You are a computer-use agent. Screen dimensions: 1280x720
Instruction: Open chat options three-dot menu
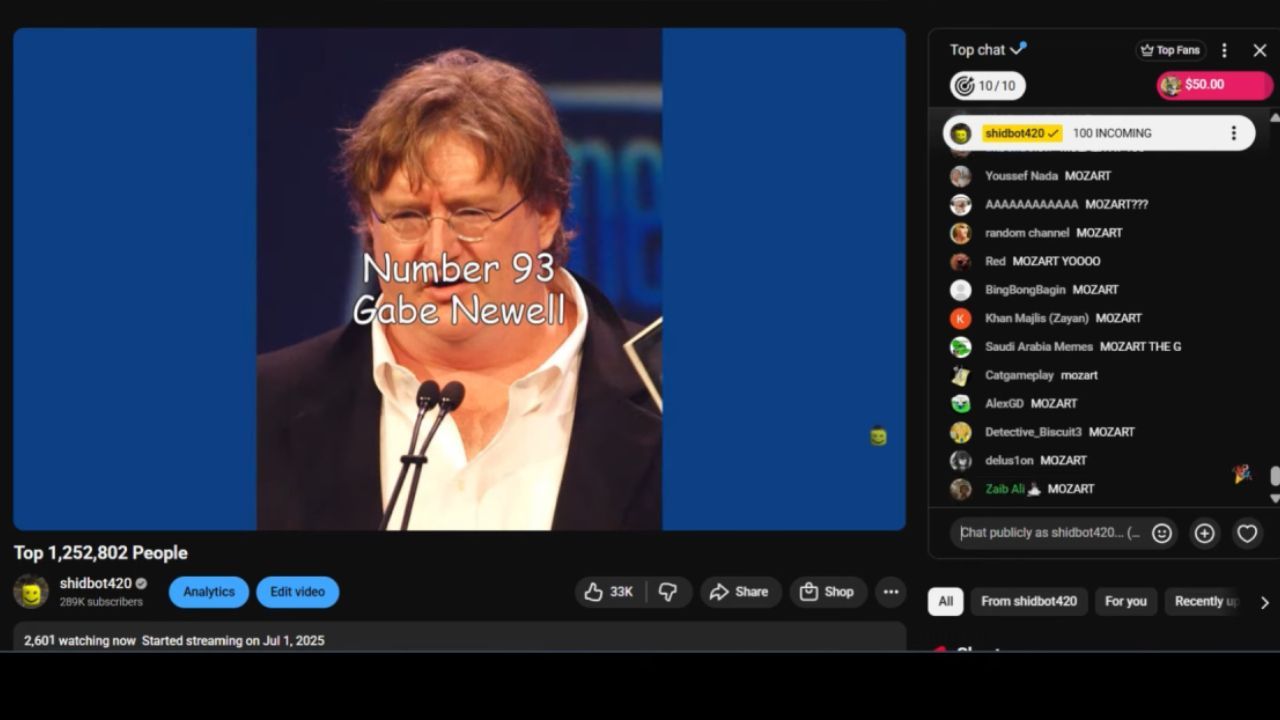tap(1224, 50)
